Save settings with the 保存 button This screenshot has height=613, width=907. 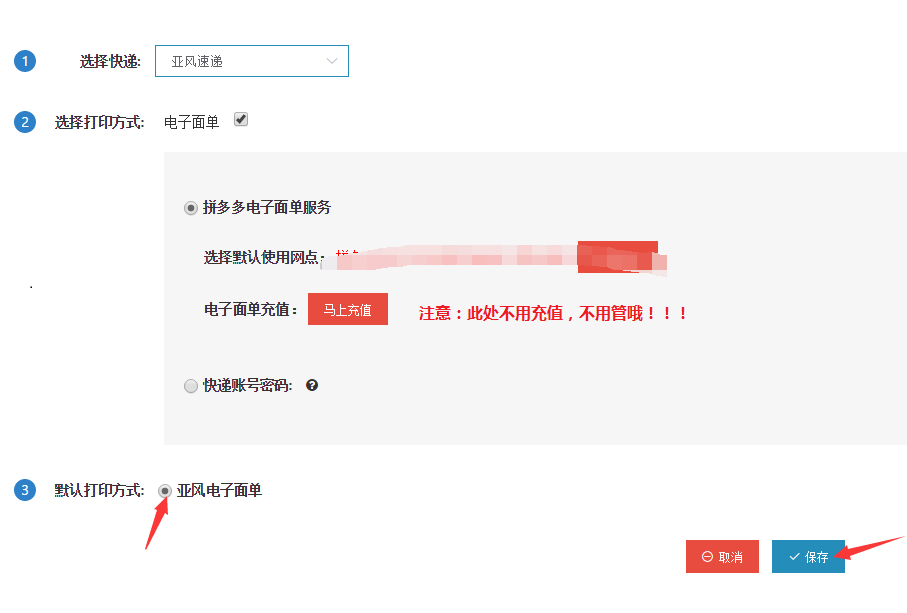pos(808,556)
